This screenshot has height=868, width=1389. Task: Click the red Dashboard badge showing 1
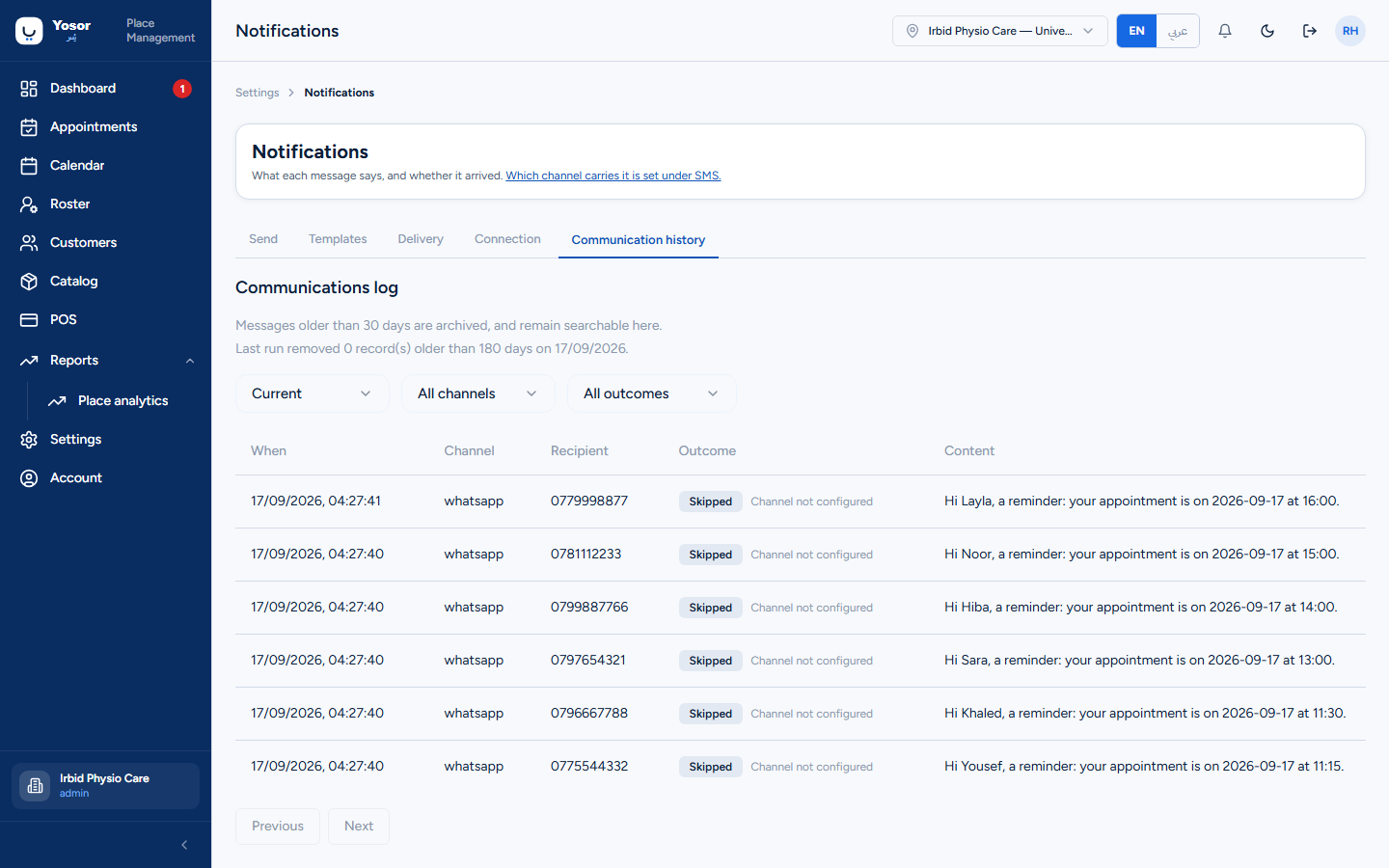tap(182, 89)
